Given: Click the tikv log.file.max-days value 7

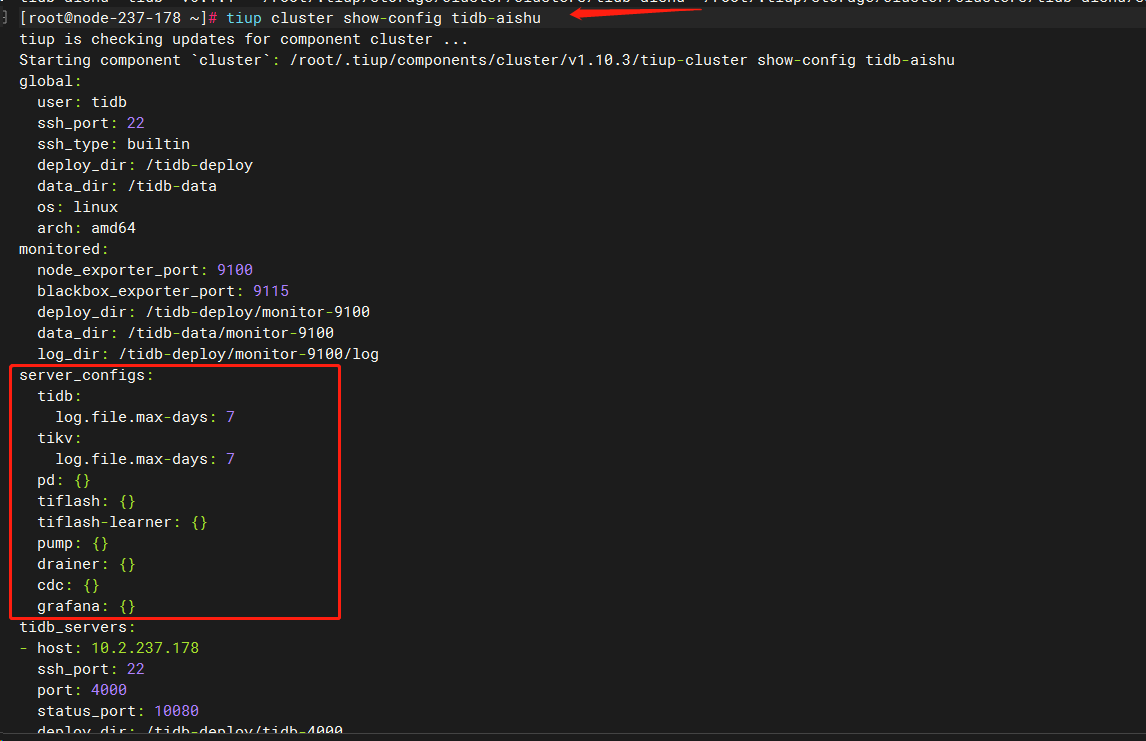Looking at the screenshot, I should pyautogui.click(x=230, y=459).
